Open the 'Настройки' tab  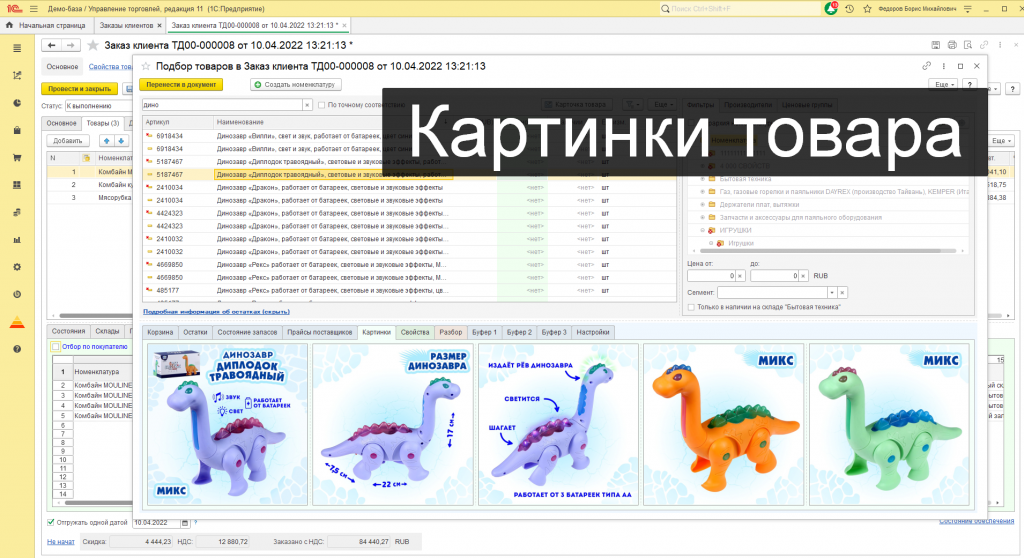[593, 332]
